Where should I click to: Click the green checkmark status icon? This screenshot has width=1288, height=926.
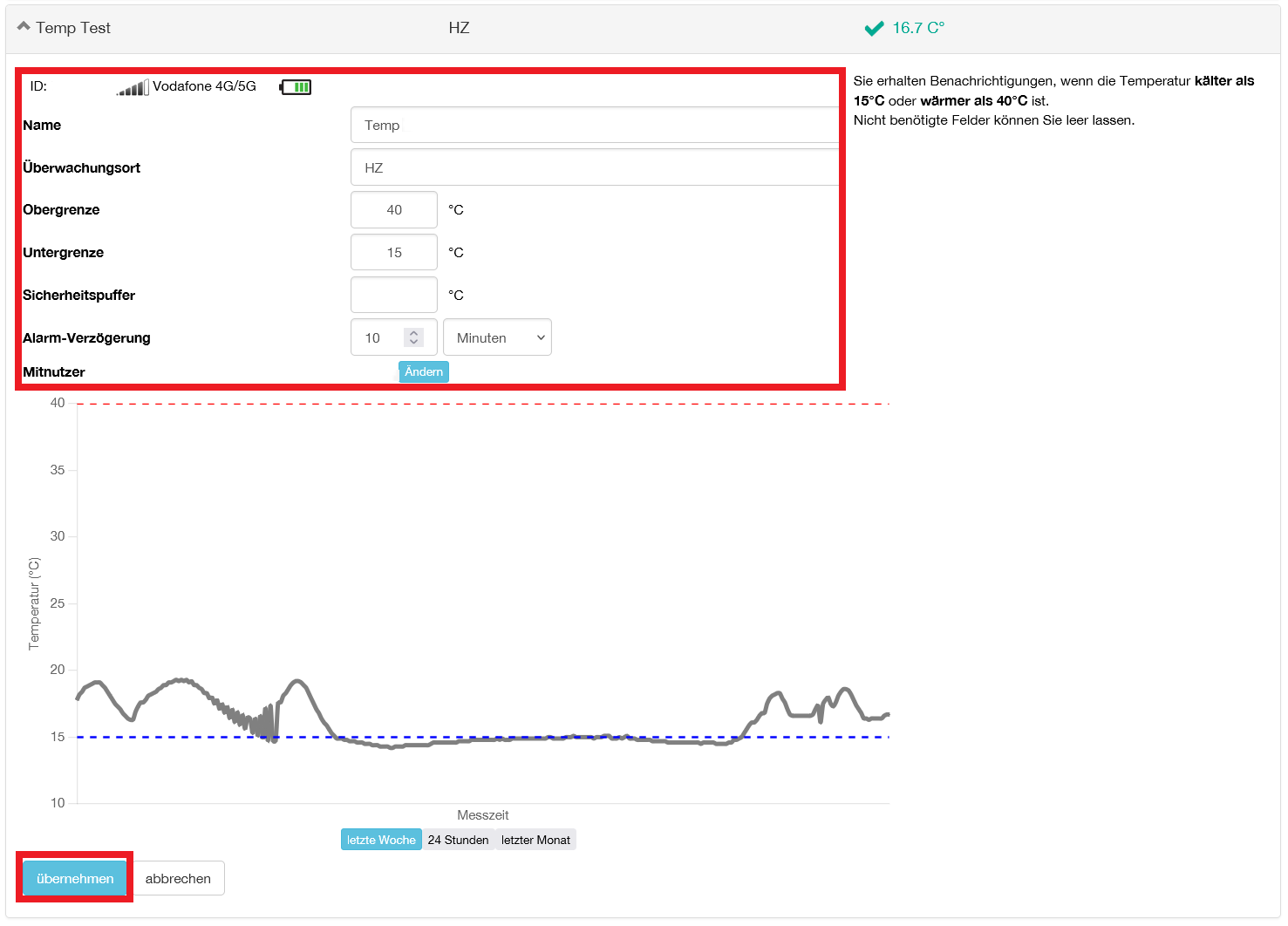873,29
